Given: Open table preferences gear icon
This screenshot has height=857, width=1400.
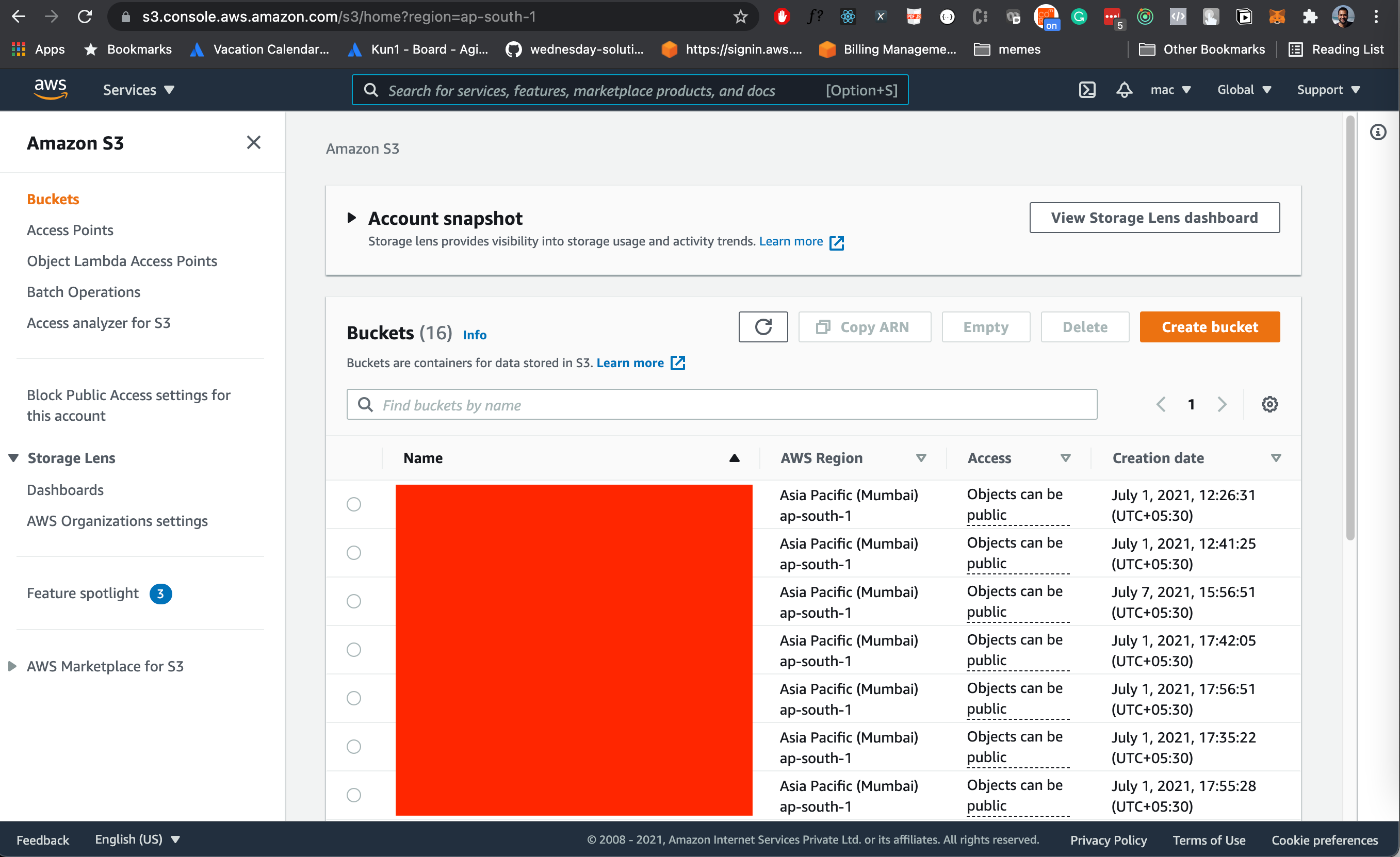Looking at the screenshot, I should pyautogui.click(x=1270, y=404).
